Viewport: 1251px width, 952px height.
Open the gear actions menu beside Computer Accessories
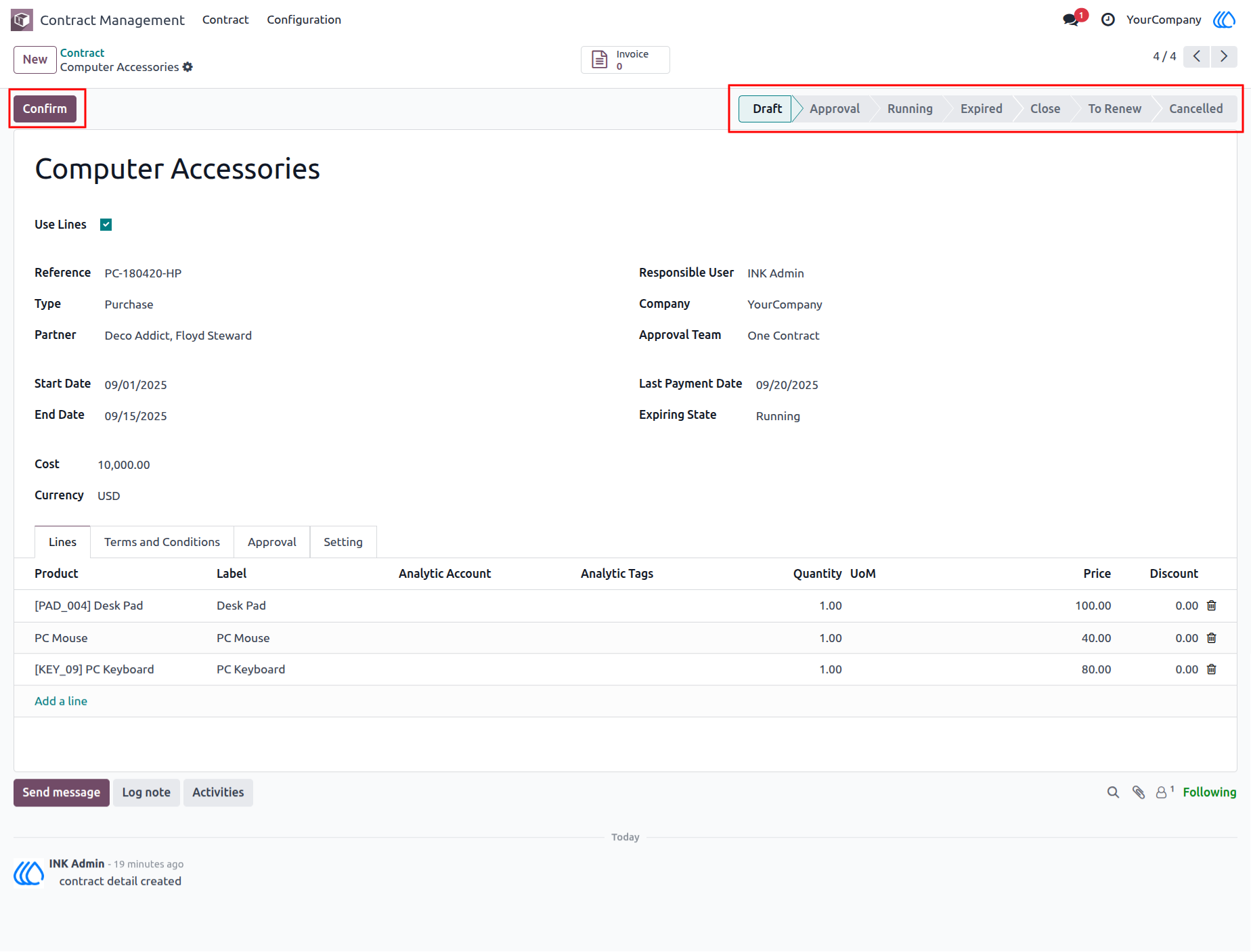[188, 67]
